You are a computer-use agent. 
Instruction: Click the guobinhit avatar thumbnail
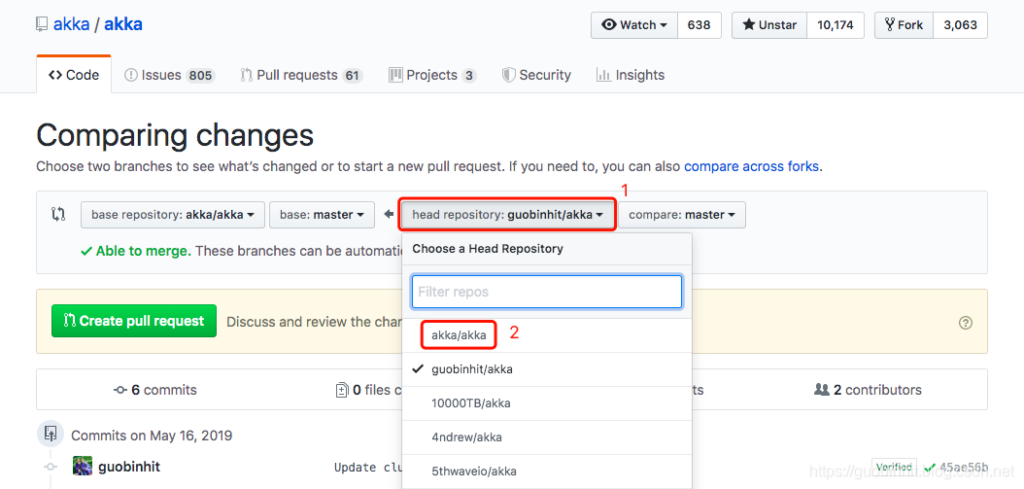click(x=82, y=467)
